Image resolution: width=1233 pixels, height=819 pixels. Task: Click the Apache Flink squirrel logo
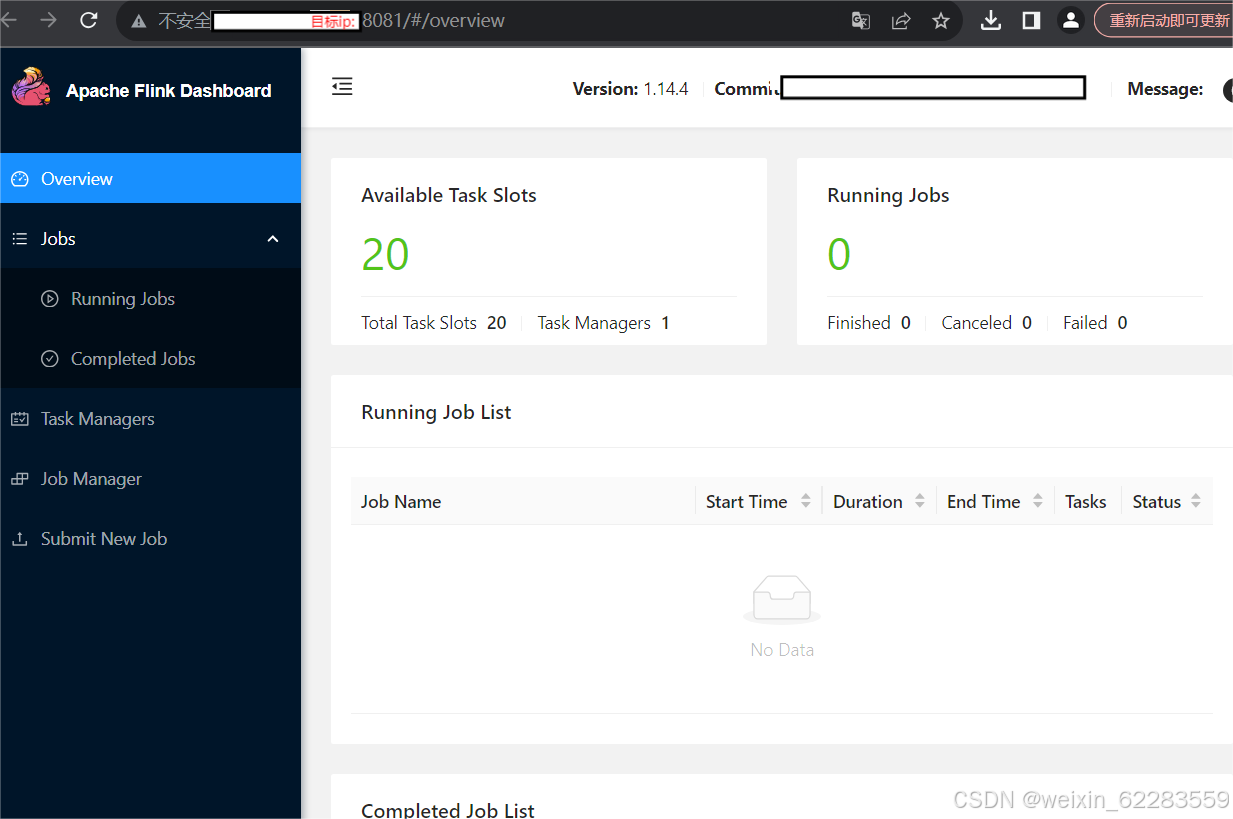point(32,87)
